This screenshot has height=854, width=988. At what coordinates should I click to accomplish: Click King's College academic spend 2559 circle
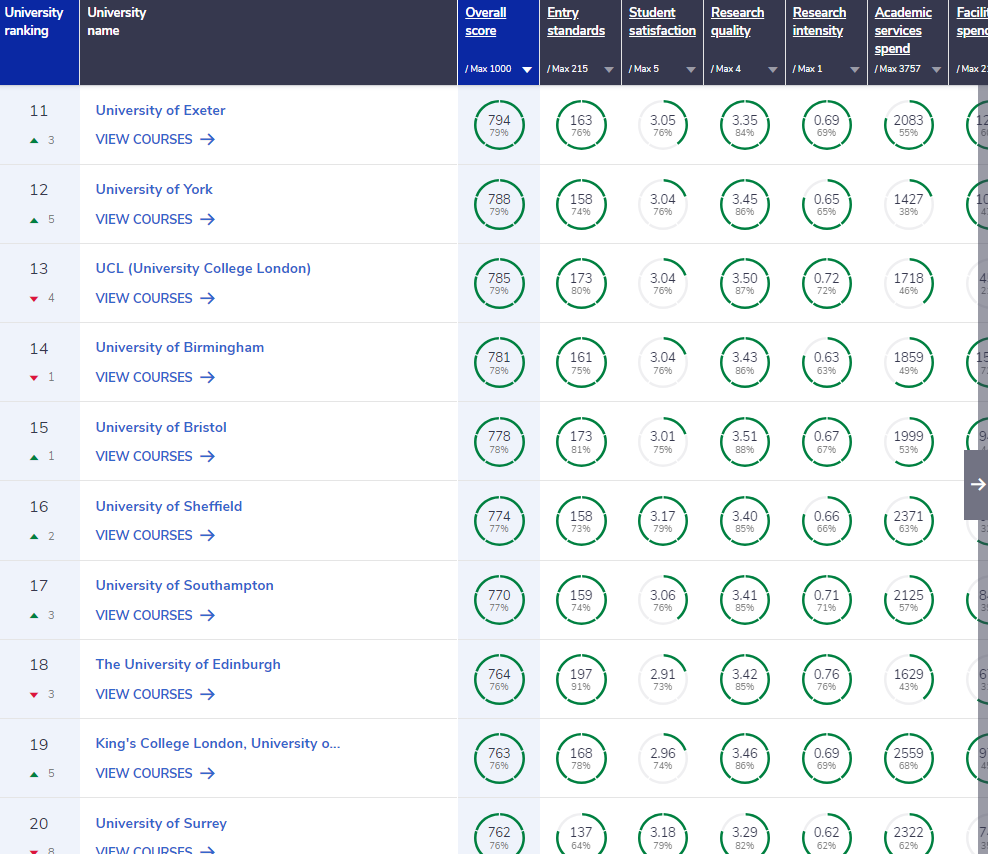pos(909,758)
